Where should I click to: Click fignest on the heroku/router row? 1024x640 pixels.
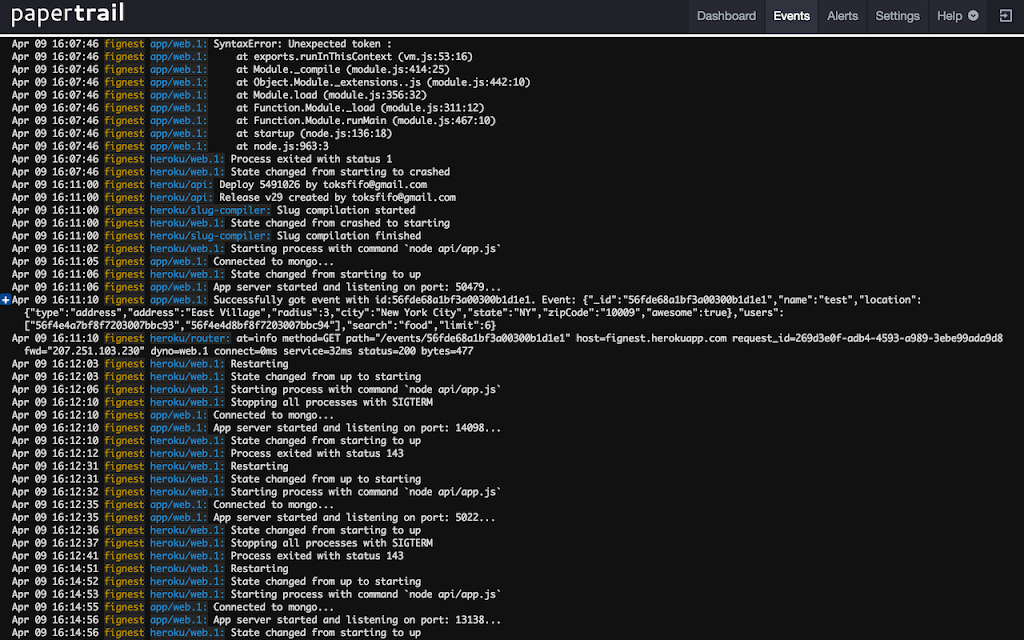(x=124, y=338)
